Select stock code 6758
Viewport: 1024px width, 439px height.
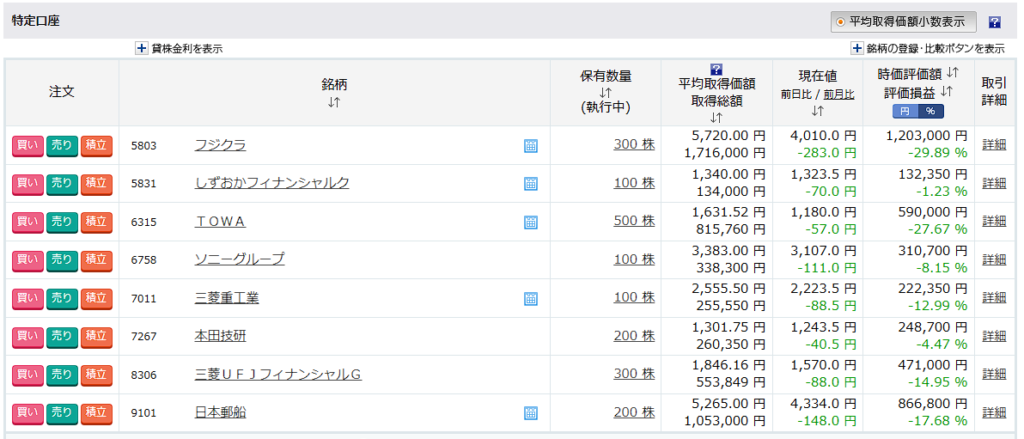pos(144,261)
